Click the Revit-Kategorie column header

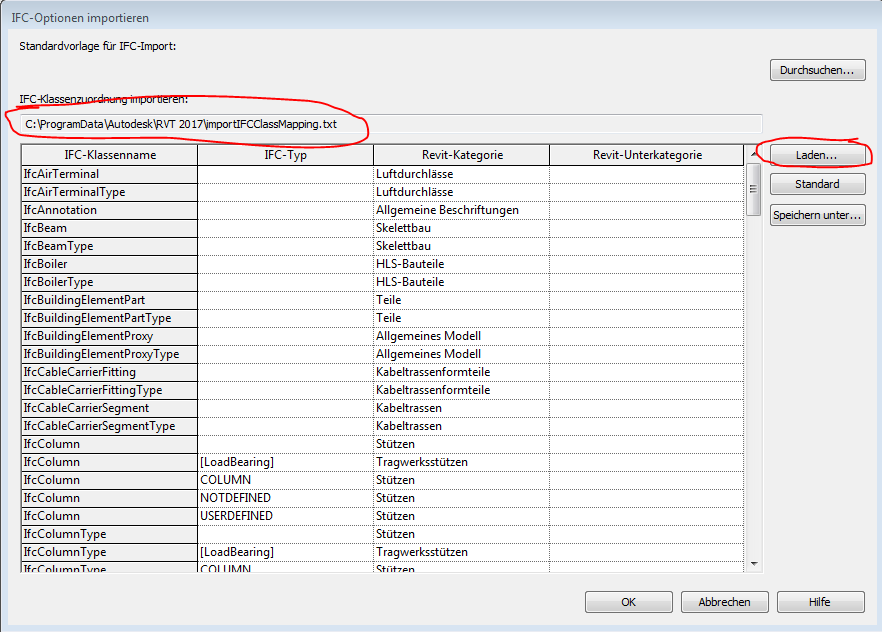(x=461, y=155)
